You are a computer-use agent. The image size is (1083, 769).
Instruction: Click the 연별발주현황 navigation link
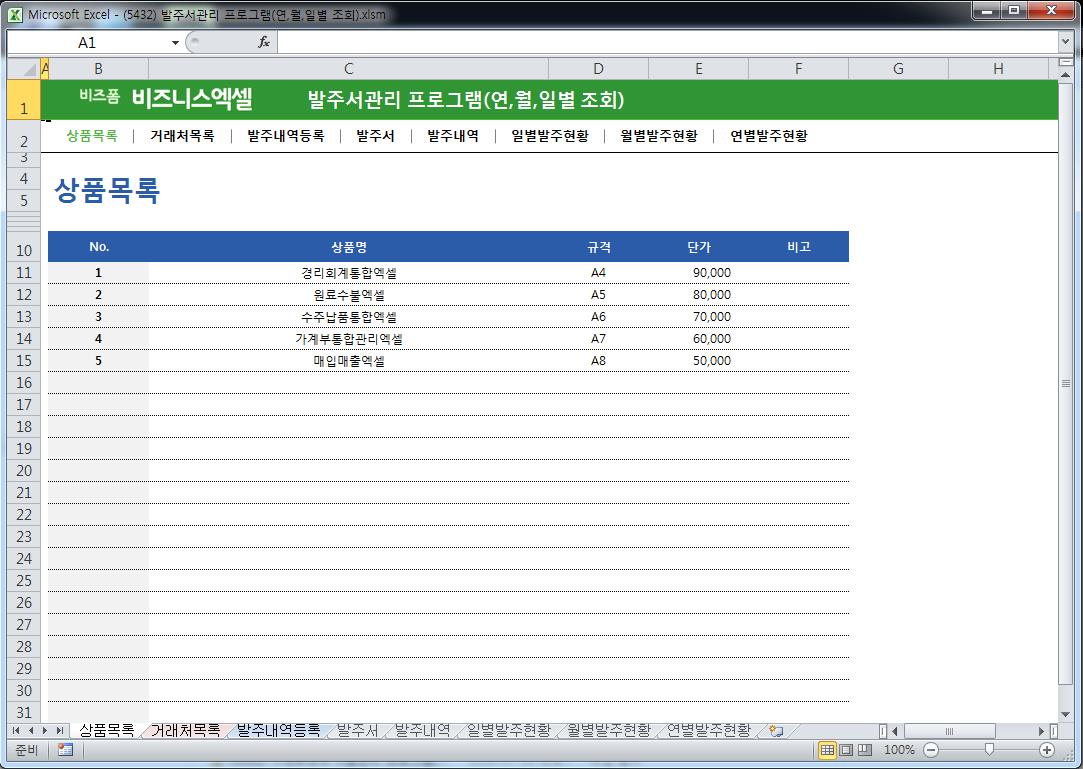(769, 135)
